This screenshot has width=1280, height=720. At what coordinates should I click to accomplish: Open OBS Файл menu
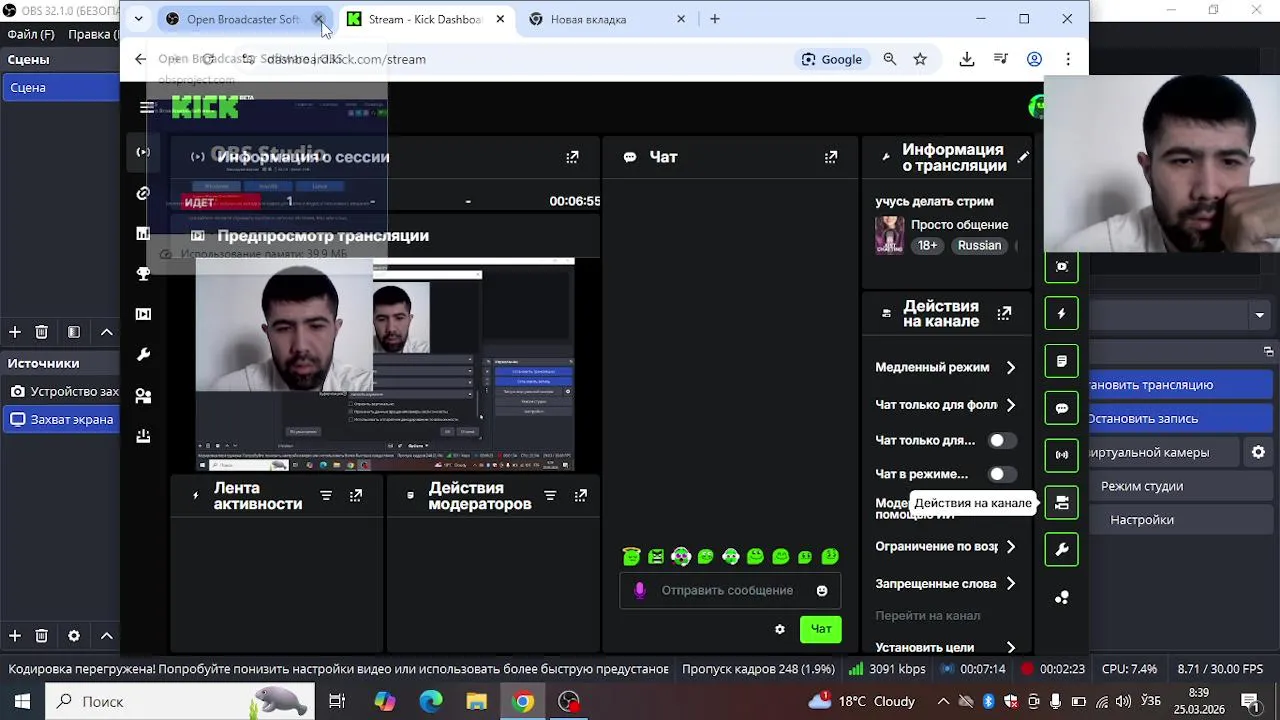tap(31, 34)
